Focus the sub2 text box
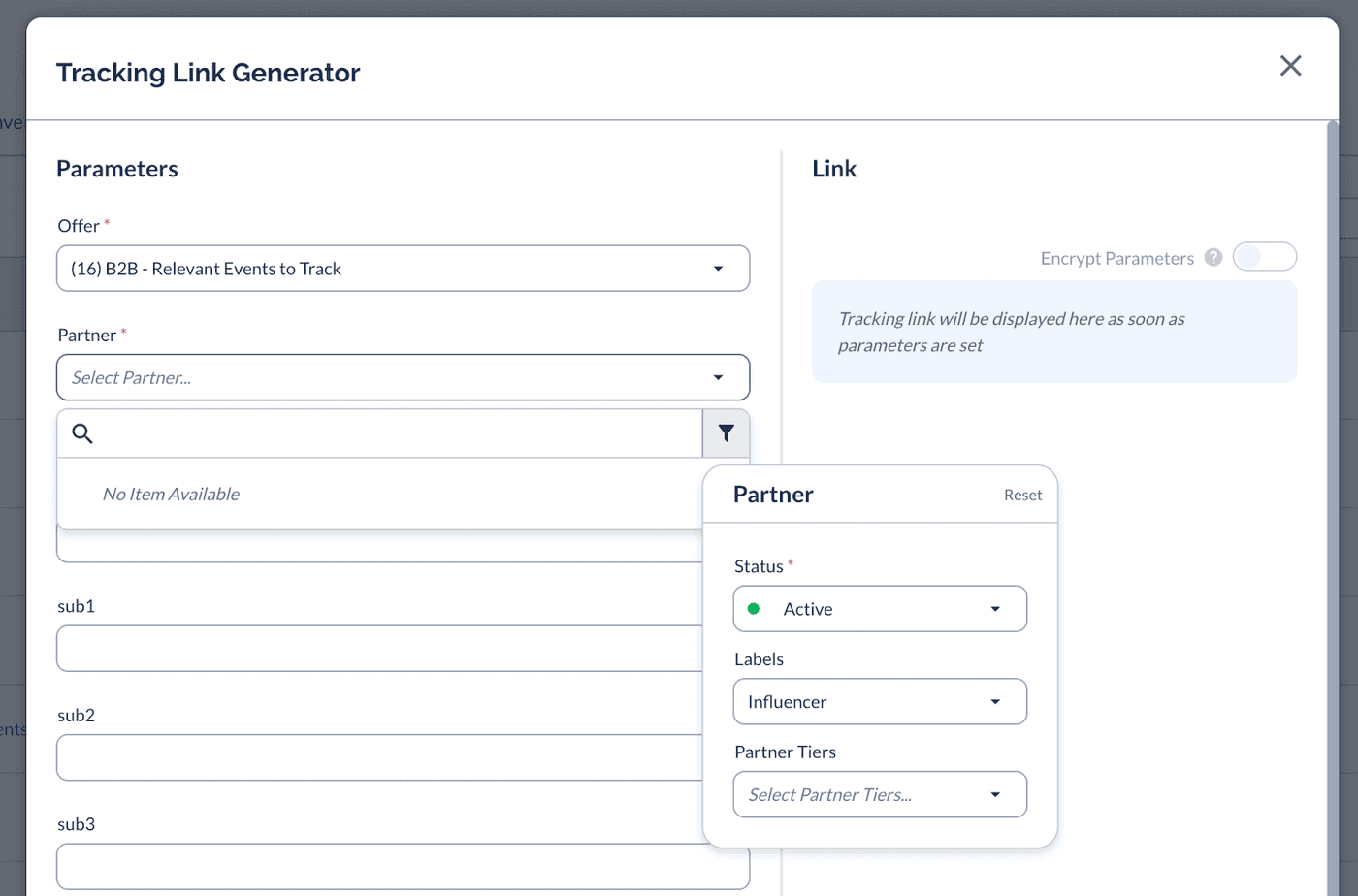Screen dimensions: 1358x896 (x=378, y=757)
